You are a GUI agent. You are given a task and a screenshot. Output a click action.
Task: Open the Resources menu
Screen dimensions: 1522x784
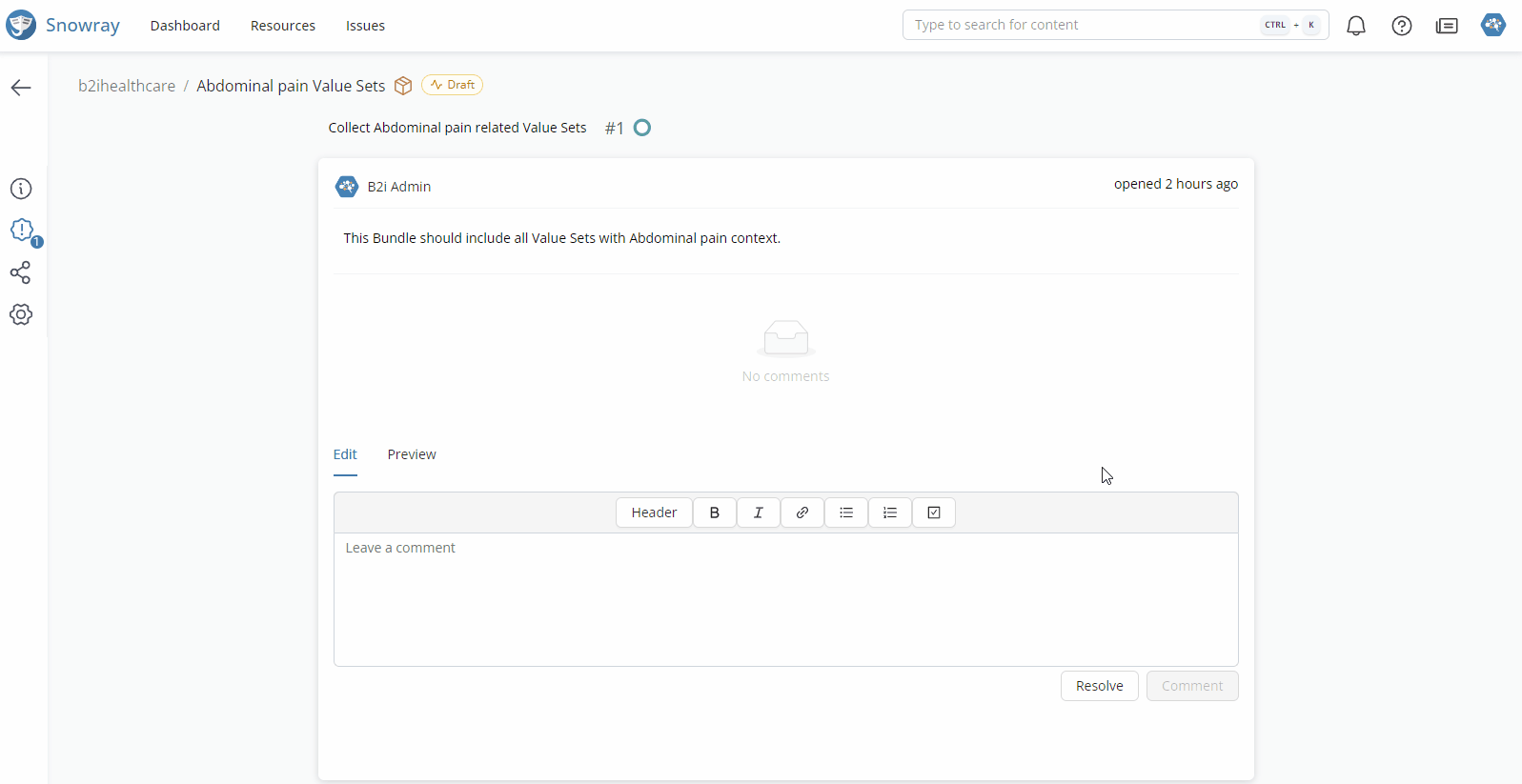282,26
